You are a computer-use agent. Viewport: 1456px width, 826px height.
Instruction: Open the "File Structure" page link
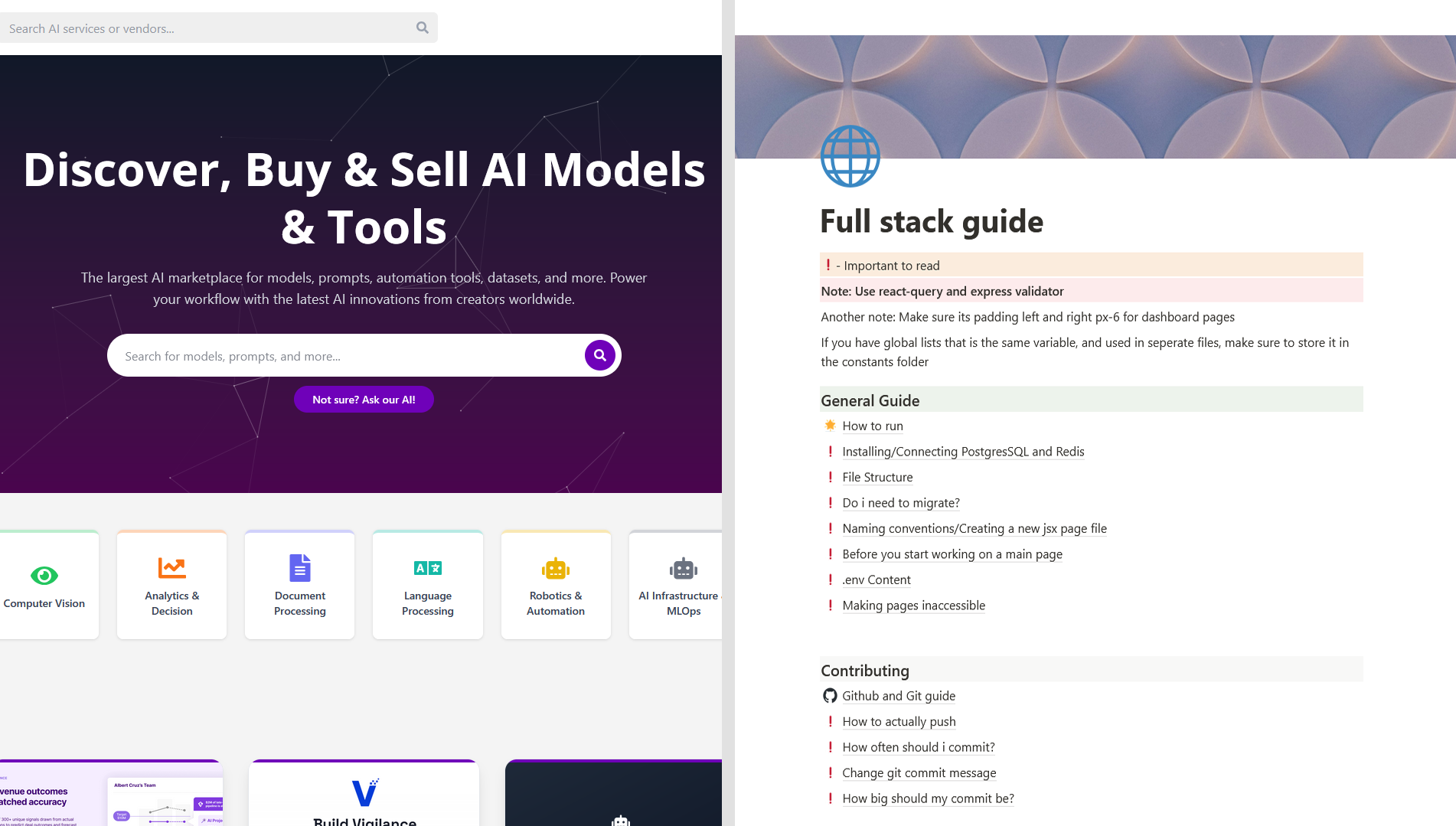click(x=877, y=477)
